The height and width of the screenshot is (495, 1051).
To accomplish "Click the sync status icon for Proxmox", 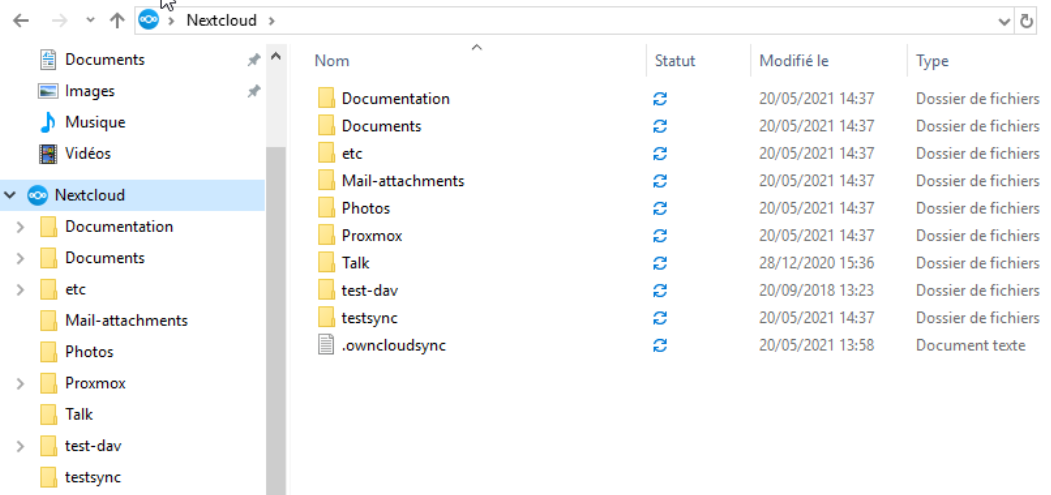I will click(x=659, y=236).
